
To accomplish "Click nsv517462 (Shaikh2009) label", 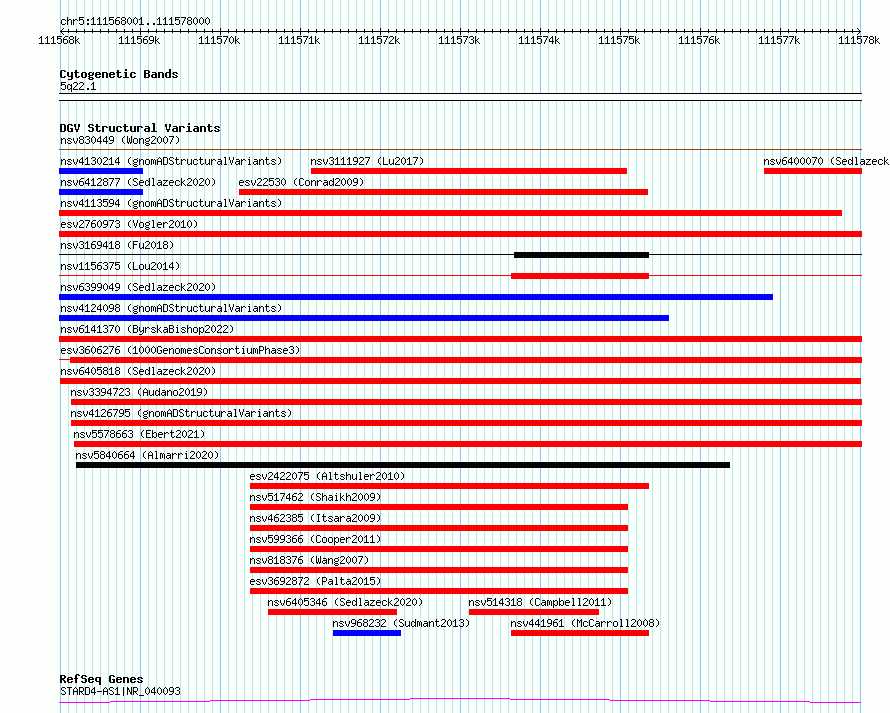I will [315, 497].
